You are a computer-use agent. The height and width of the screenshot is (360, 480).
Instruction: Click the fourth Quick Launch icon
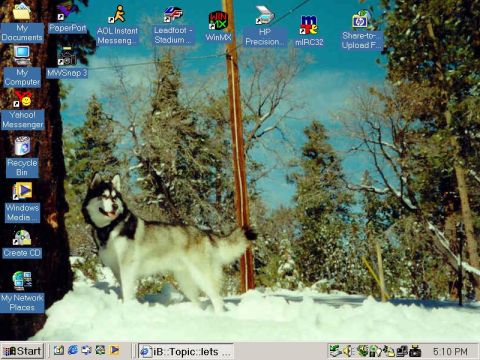tap(100, 350)
